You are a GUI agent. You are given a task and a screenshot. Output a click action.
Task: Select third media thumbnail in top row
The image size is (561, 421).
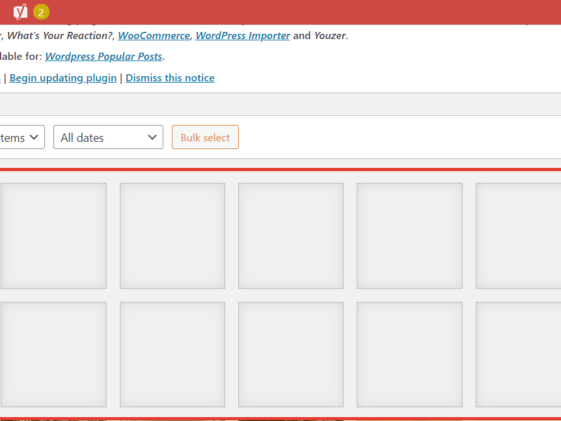[291, 236]
